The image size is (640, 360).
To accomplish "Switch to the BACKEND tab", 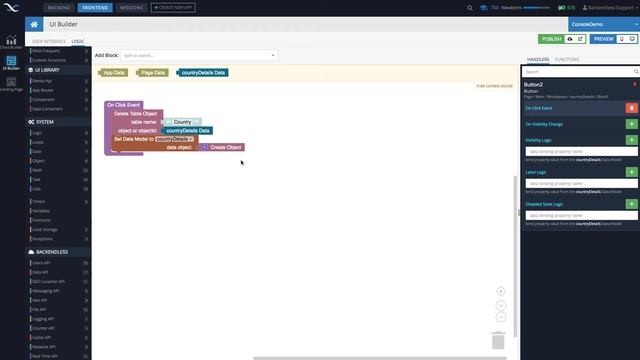I will (59, 8).
